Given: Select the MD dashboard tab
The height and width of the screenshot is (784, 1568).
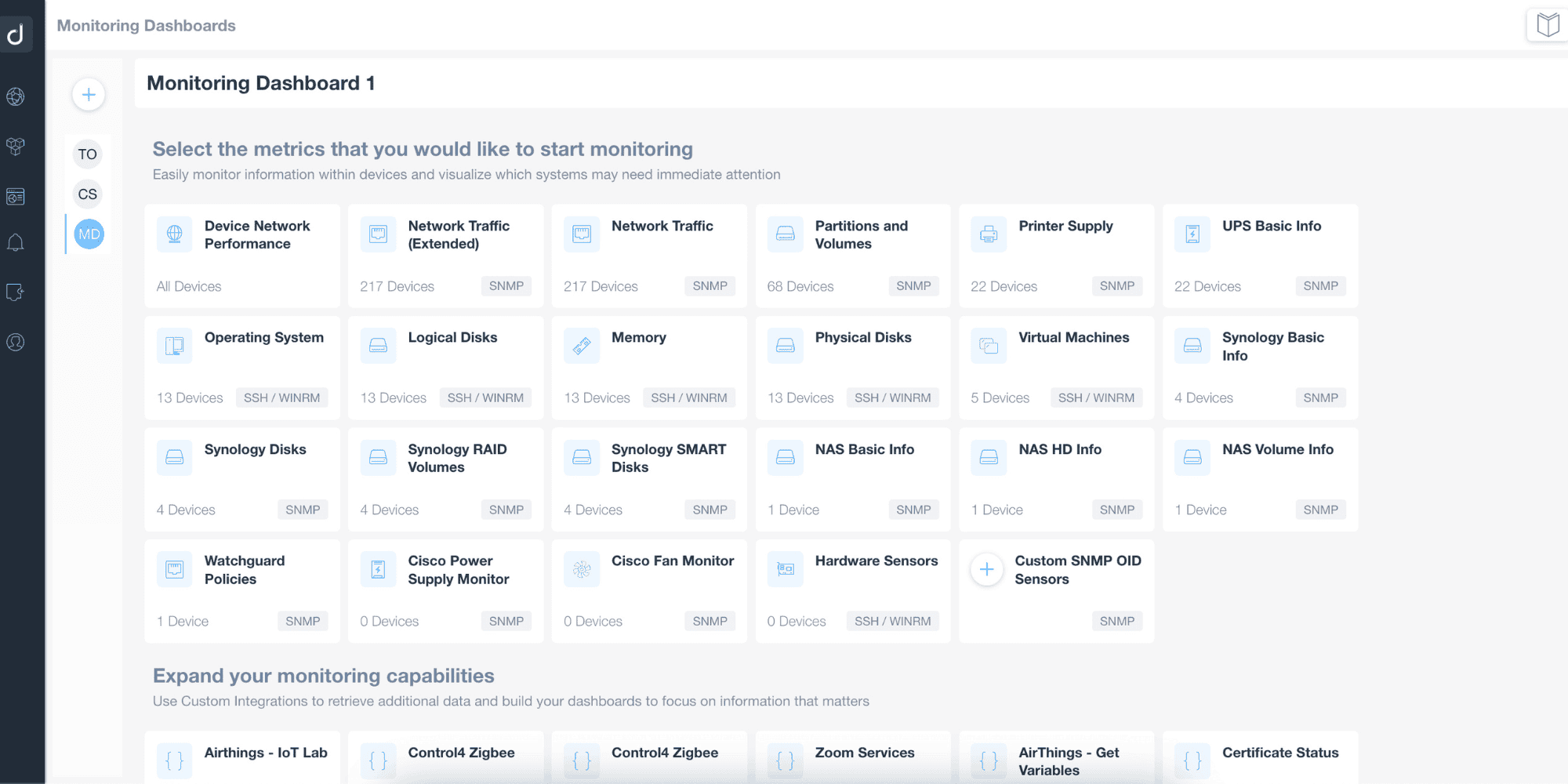Looking at the screenshot, I should [x=89, y=234].
